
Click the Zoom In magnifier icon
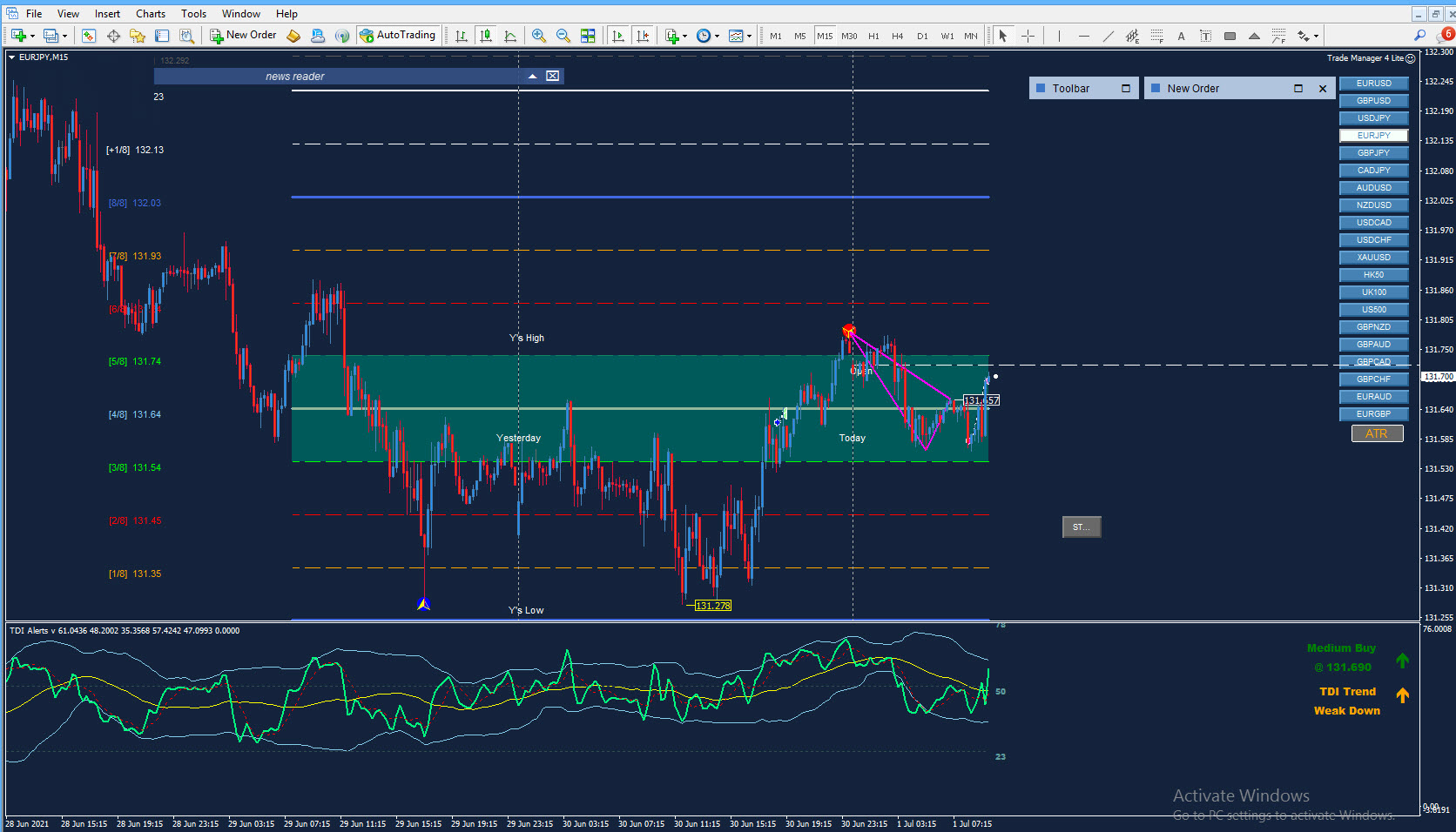point(539,36)
